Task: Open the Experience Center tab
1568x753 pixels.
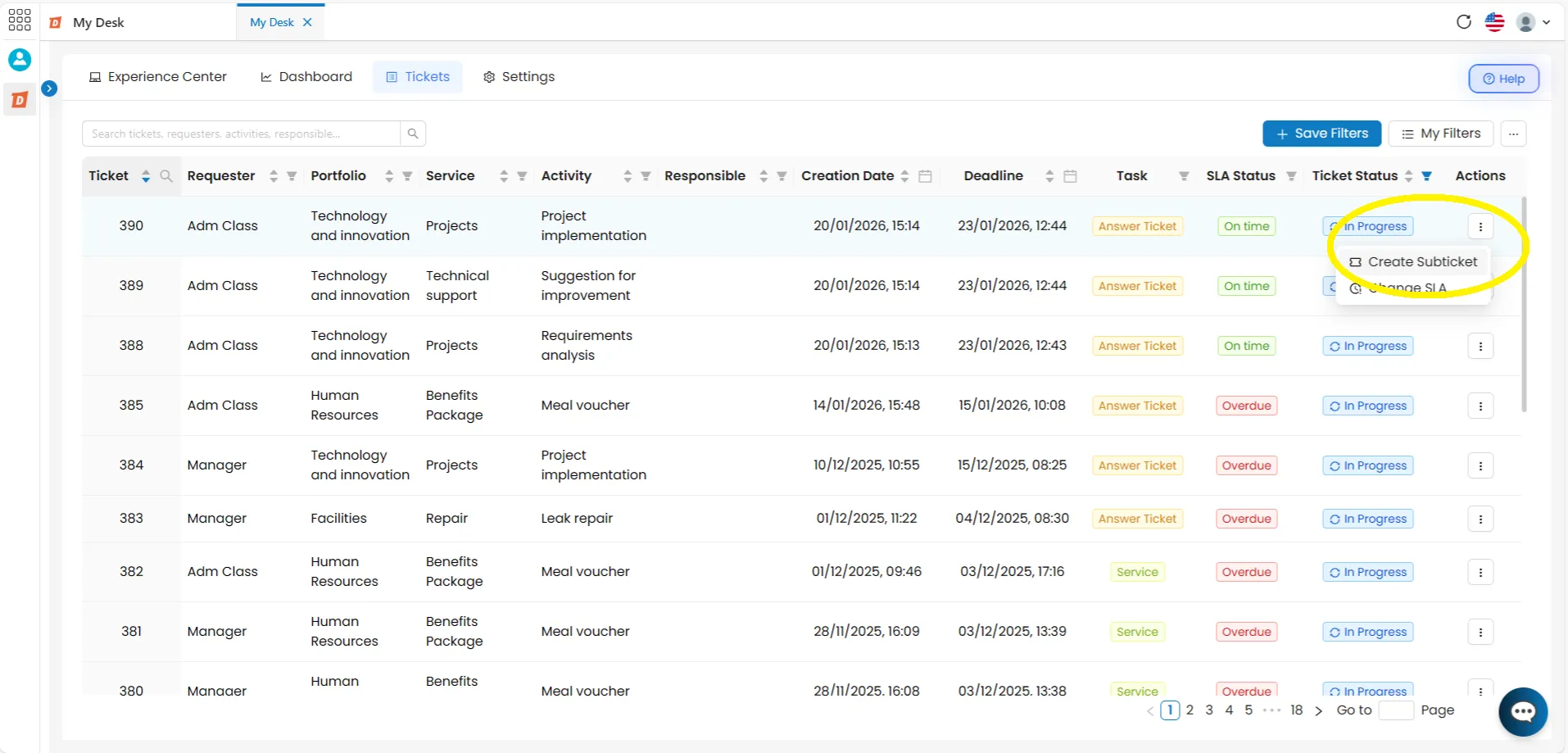Action: point(158,76)
